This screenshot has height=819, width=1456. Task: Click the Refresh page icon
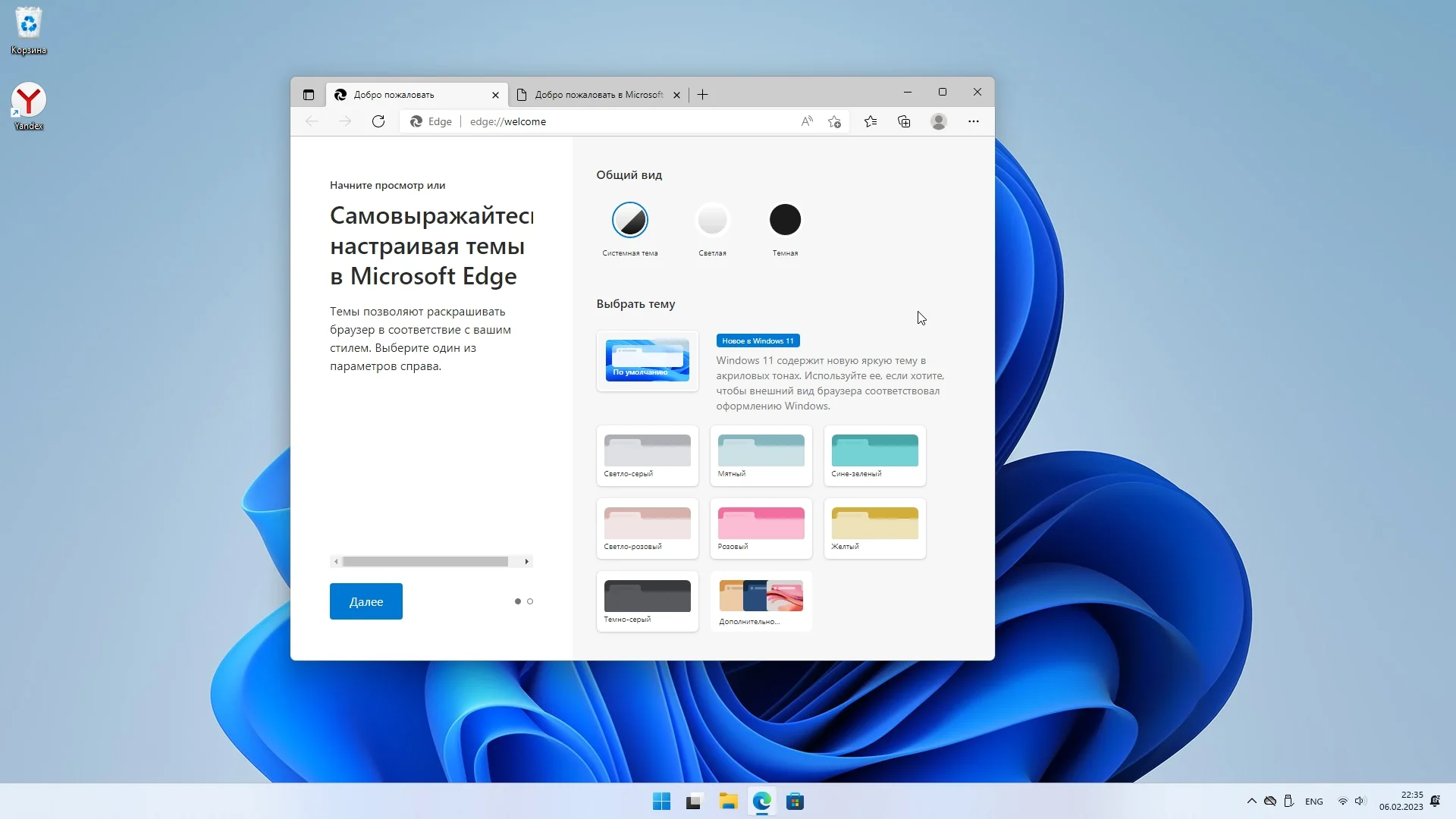point(378,121)
